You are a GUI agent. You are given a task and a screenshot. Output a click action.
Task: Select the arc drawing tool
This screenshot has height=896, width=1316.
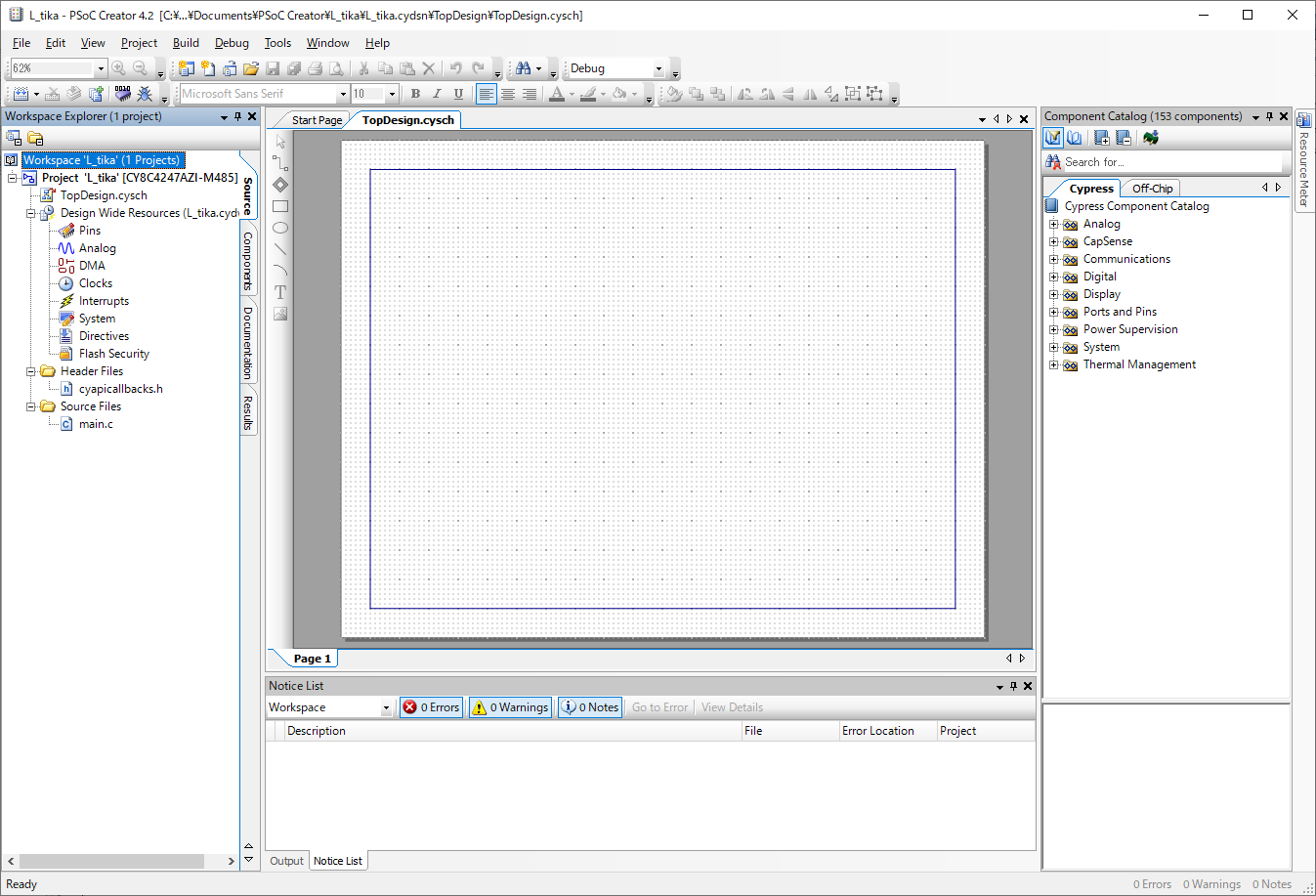point(280,271)
